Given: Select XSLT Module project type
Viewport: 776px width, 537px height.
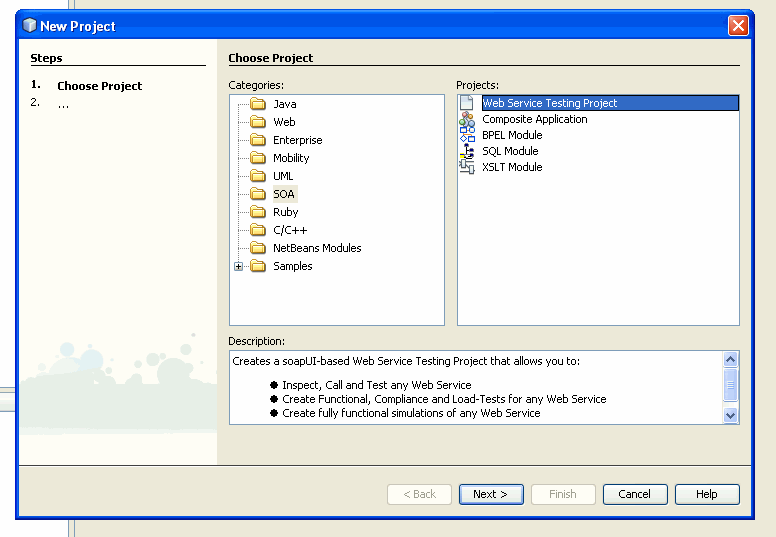Looking at the screenshot, I should click(512, 167).
